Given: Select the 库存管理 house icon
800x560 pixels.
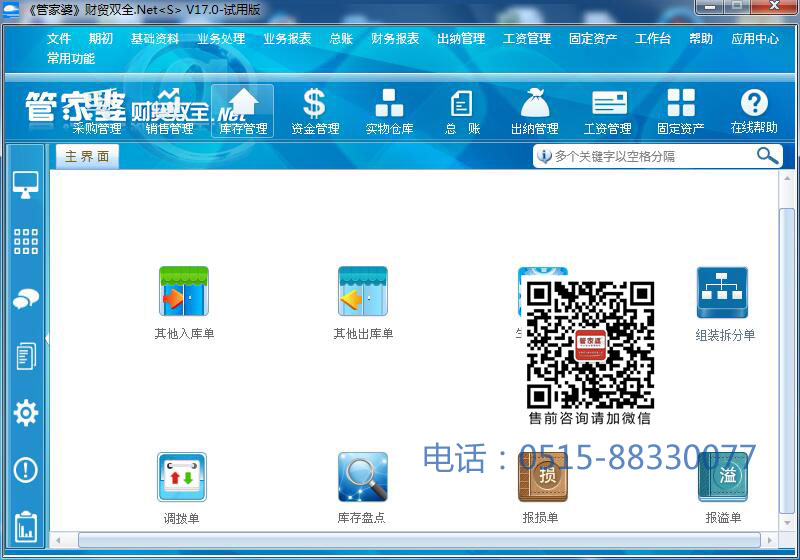Looking at the screenshot, I should click(243, 111).
